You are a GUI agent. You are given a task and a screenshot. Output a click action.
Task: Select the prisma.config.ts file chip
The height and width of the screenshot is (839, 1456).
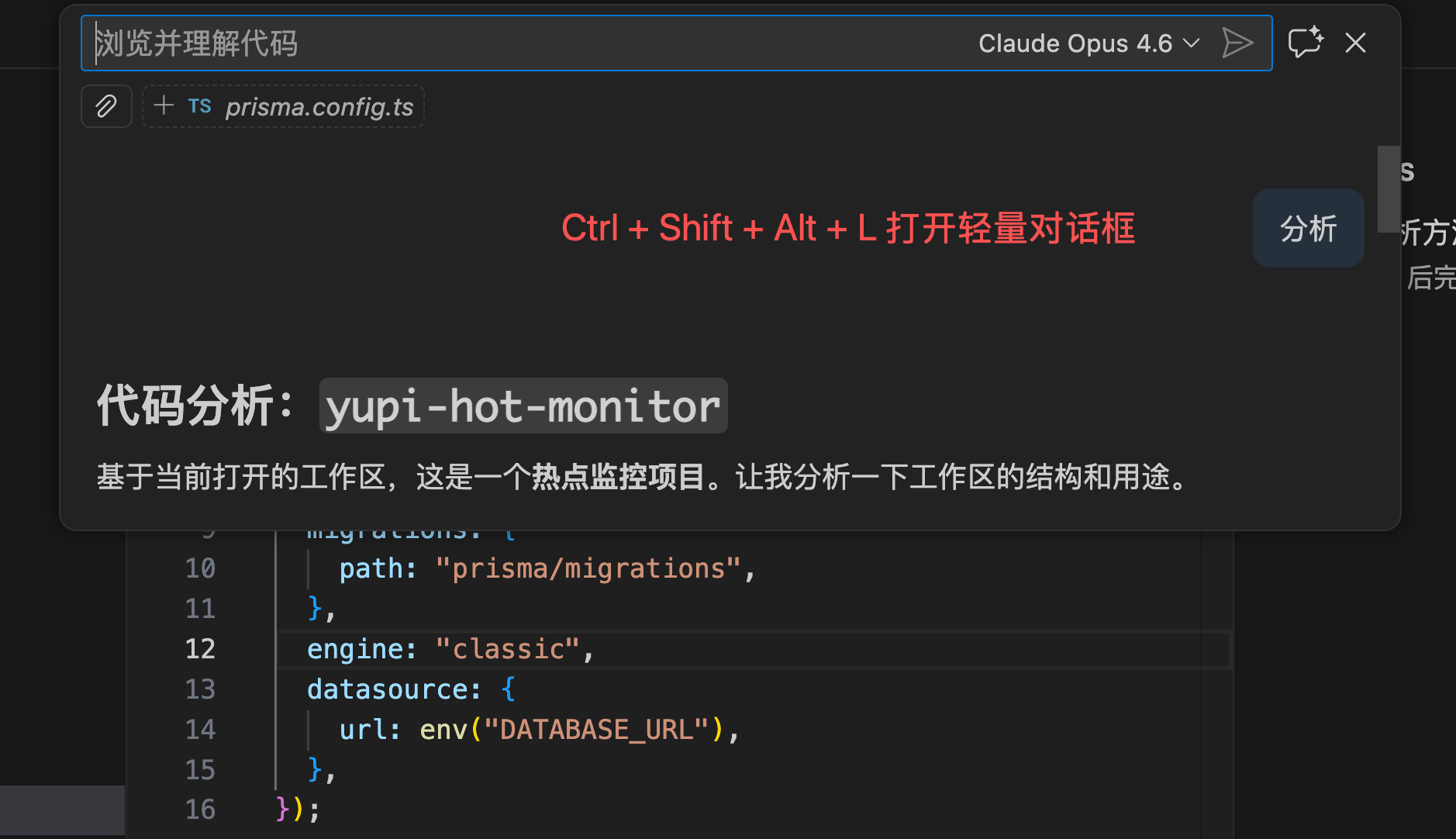coord(319,106)
